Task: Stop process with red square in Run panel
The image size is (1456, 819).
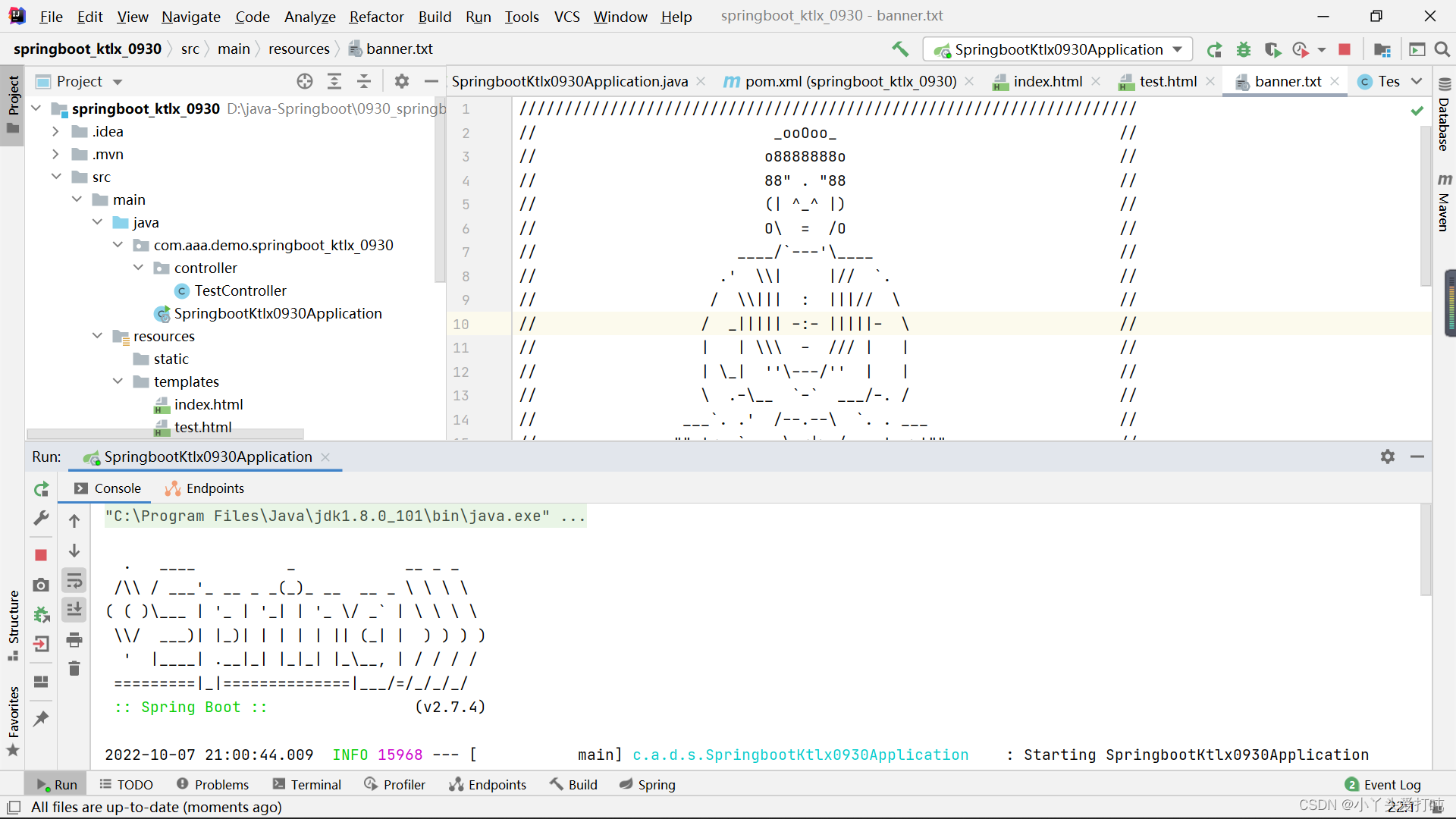Action: point(41,555)
